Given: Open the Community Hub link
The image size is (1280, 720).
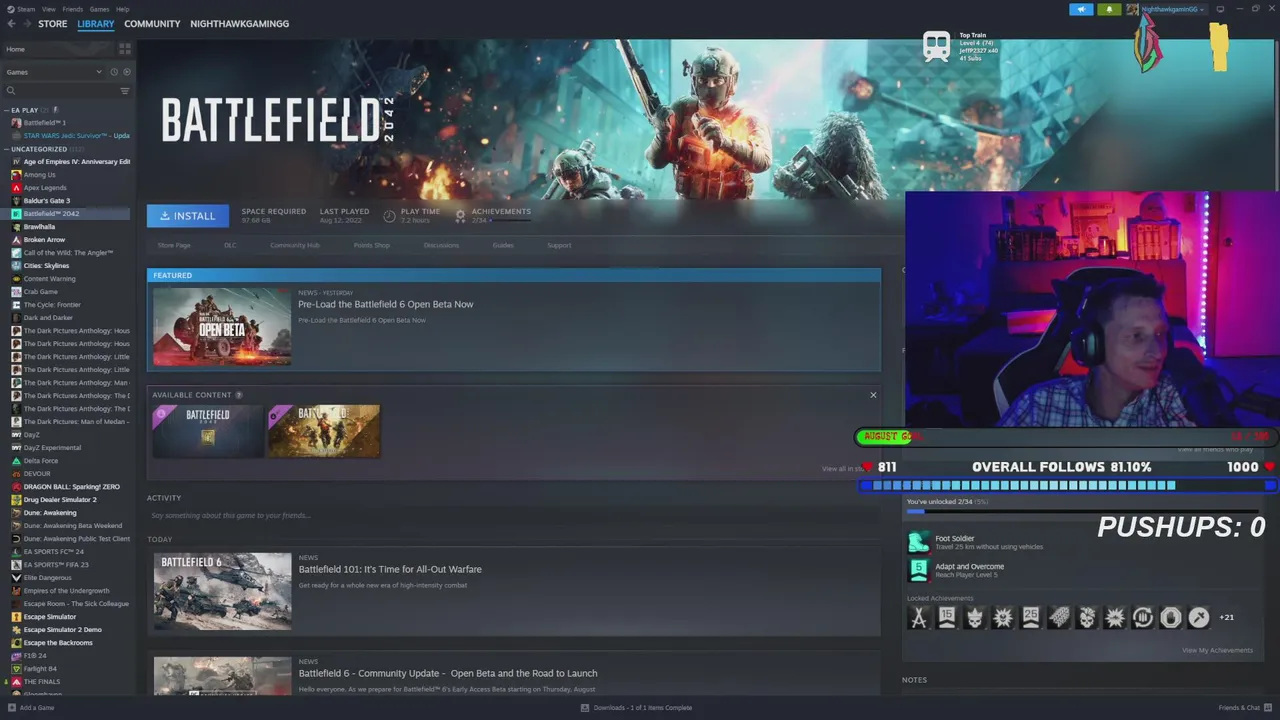Looking at the screenshot, I should (294, 245).
